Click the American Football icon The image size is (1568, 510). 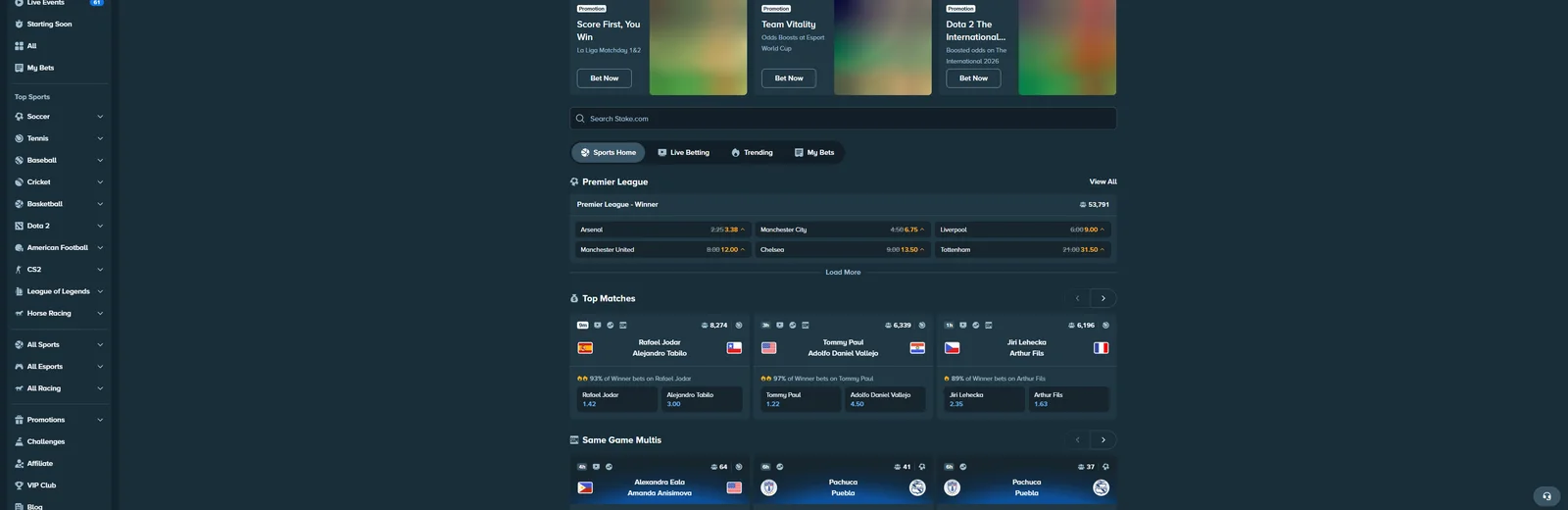[x=19, y=247]
